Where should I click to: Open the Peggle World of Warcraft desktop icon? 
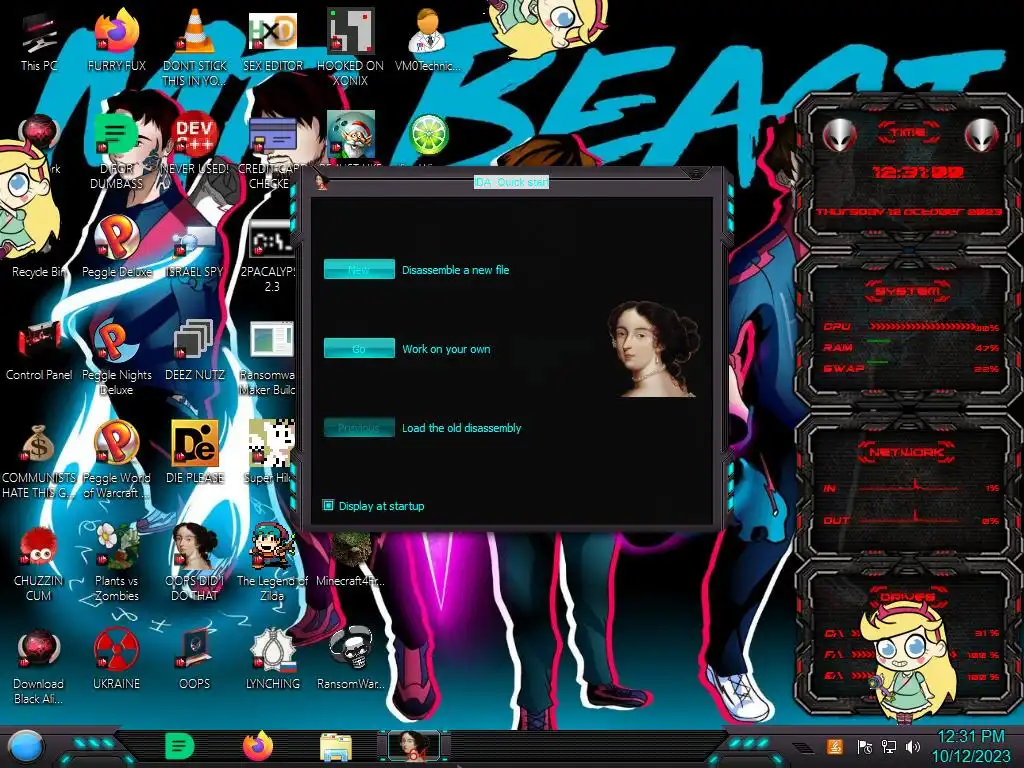(x=117, y=444)
